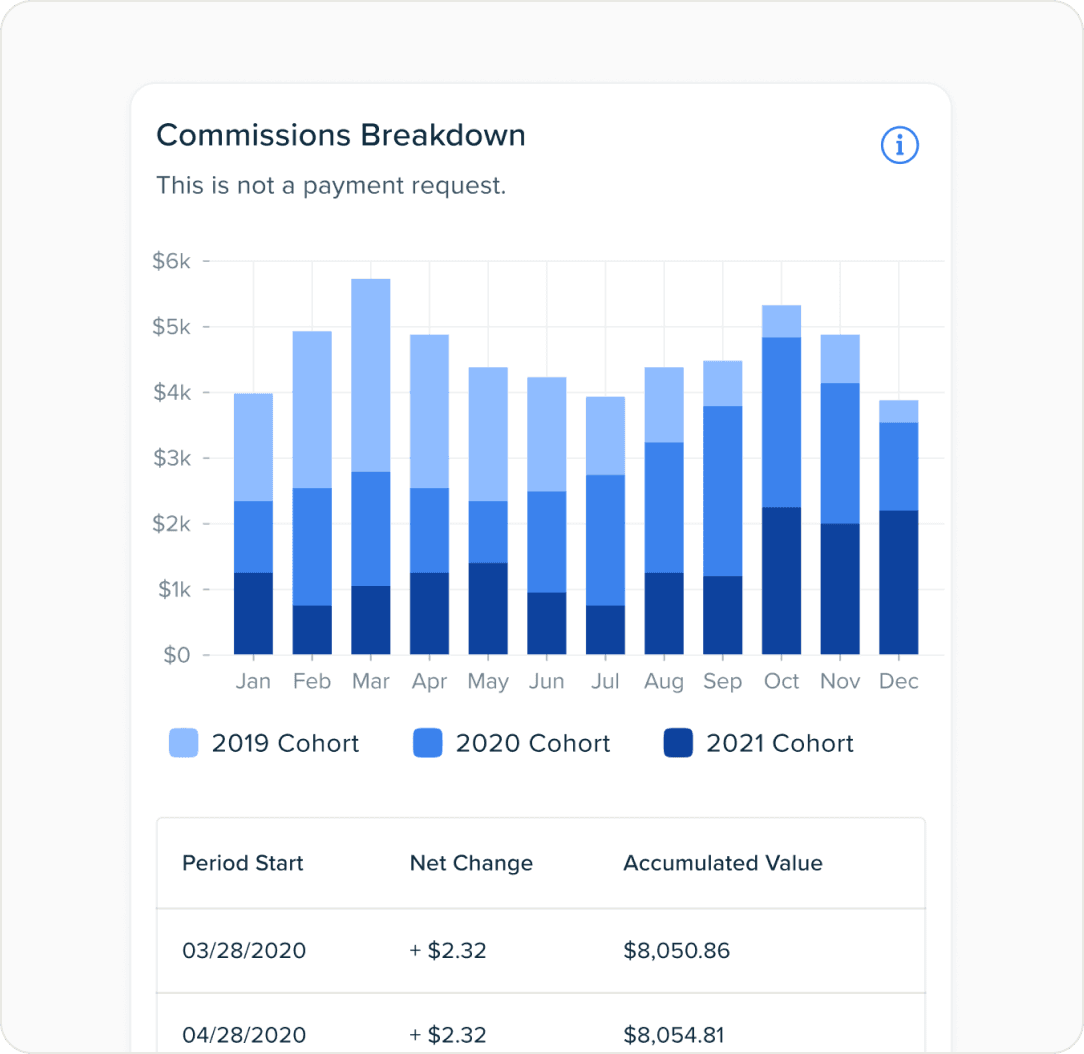Click the + $2.32 cell for 03/28/2020
1084x1054 pixels.
click(x=448, y=950)
